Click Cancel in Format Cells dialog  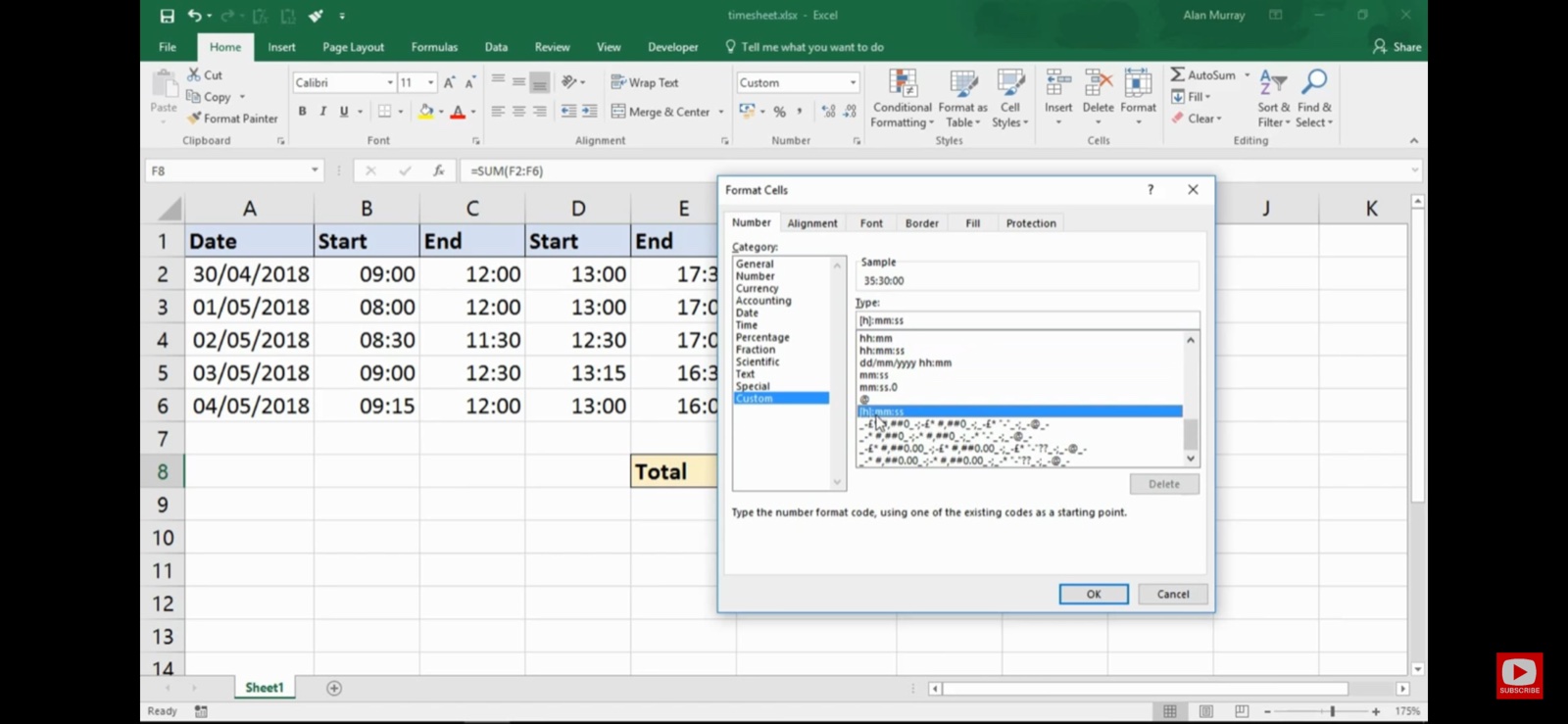(1172, 595)
